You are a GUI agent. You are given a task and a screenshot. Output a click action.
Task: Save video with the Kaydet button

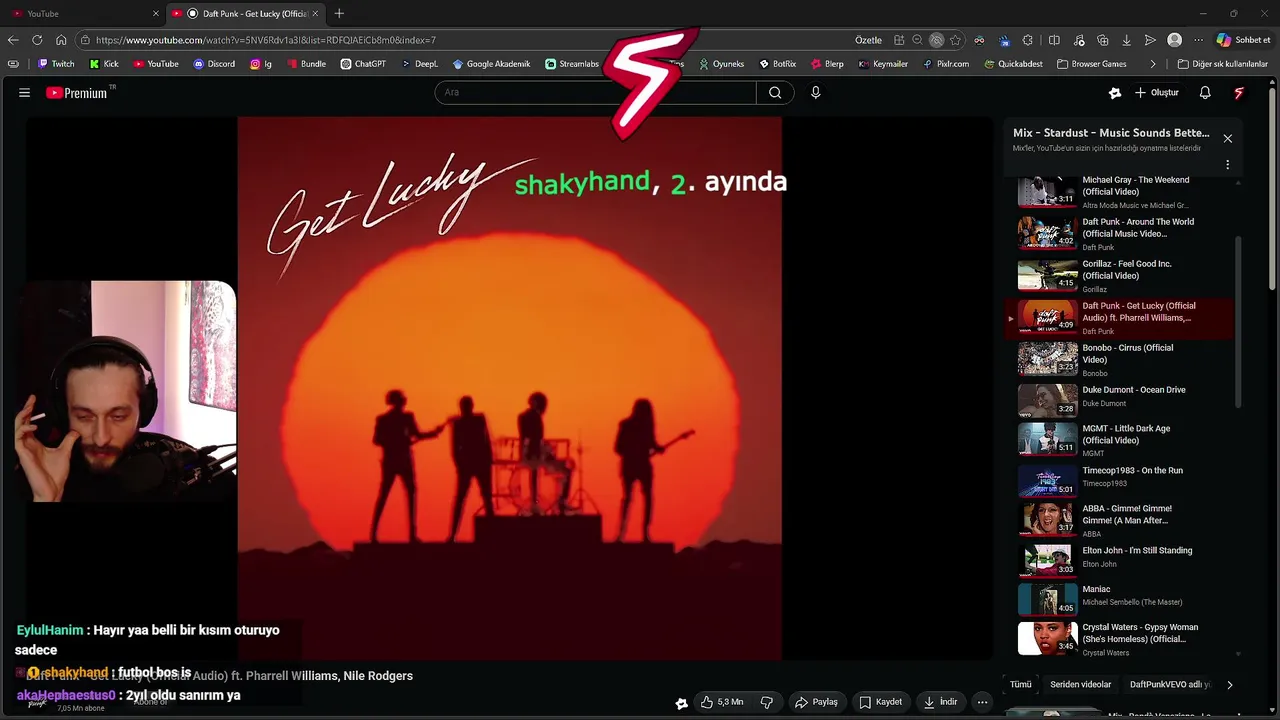point(881,702)
